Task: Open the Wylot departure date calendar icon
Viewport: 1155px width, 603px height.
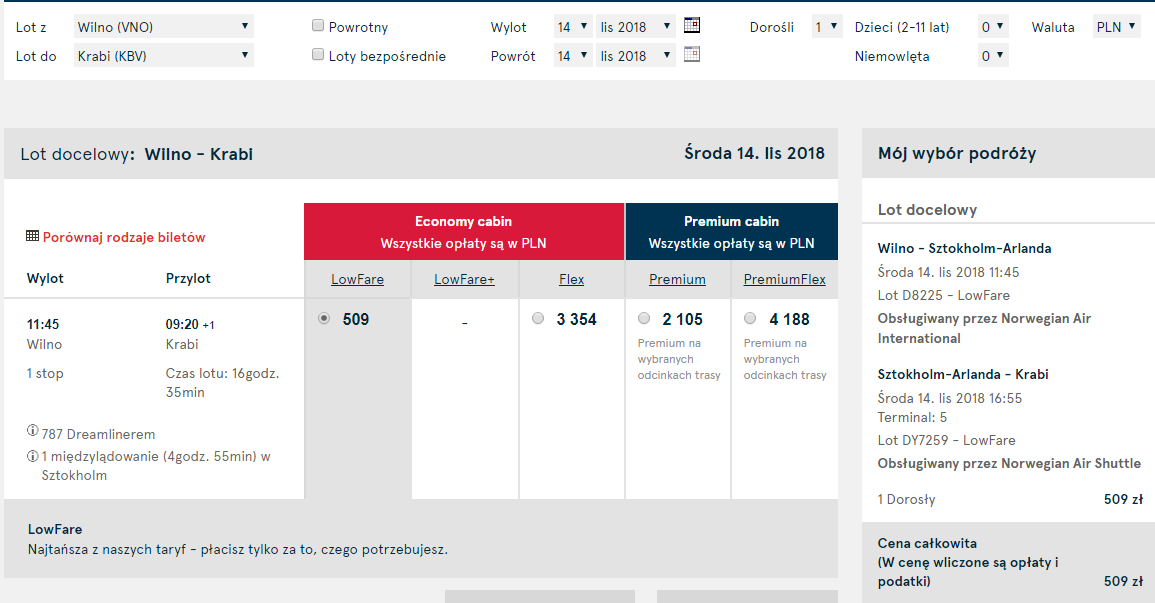Action: 692,25
